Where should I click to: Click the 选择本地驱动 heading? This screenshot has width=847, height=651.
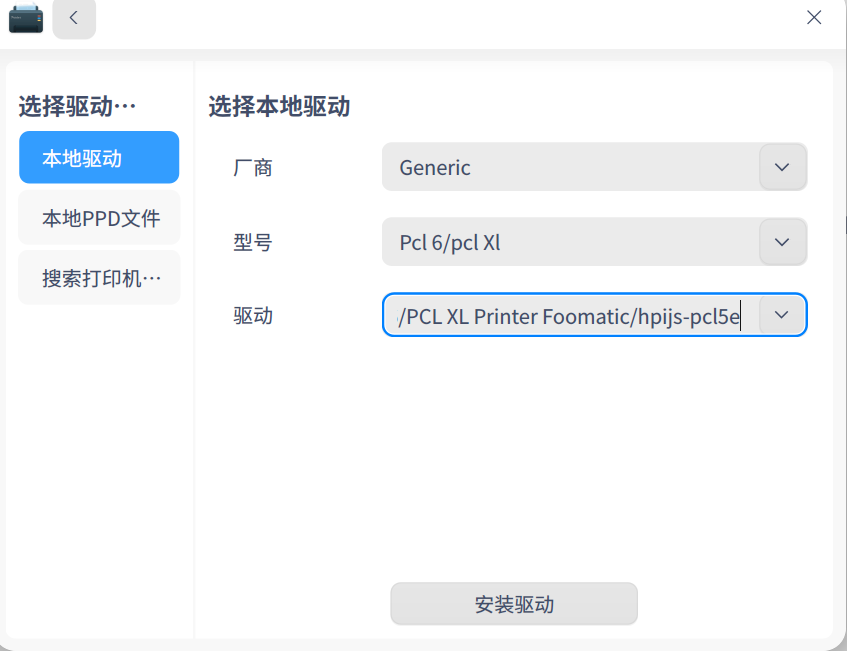tap(279, 106)
